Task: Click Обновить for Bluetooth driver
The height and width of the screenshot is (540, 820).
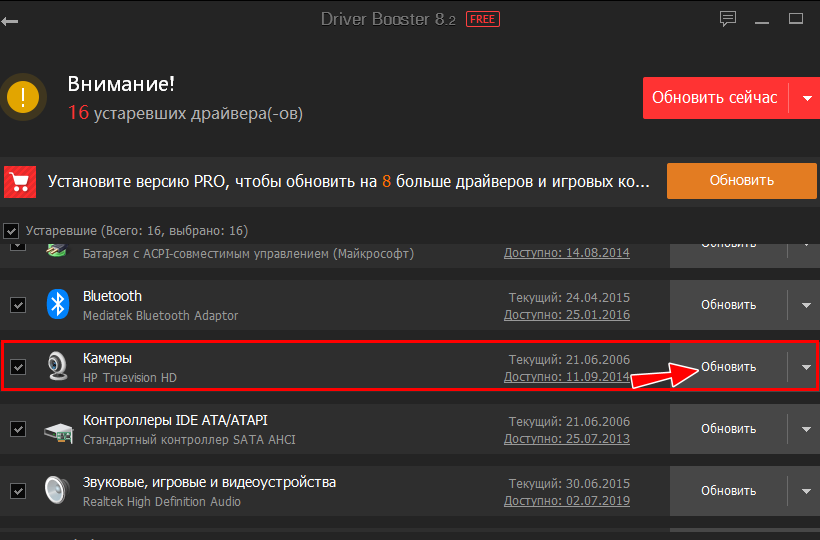Action: pos(728,305)
